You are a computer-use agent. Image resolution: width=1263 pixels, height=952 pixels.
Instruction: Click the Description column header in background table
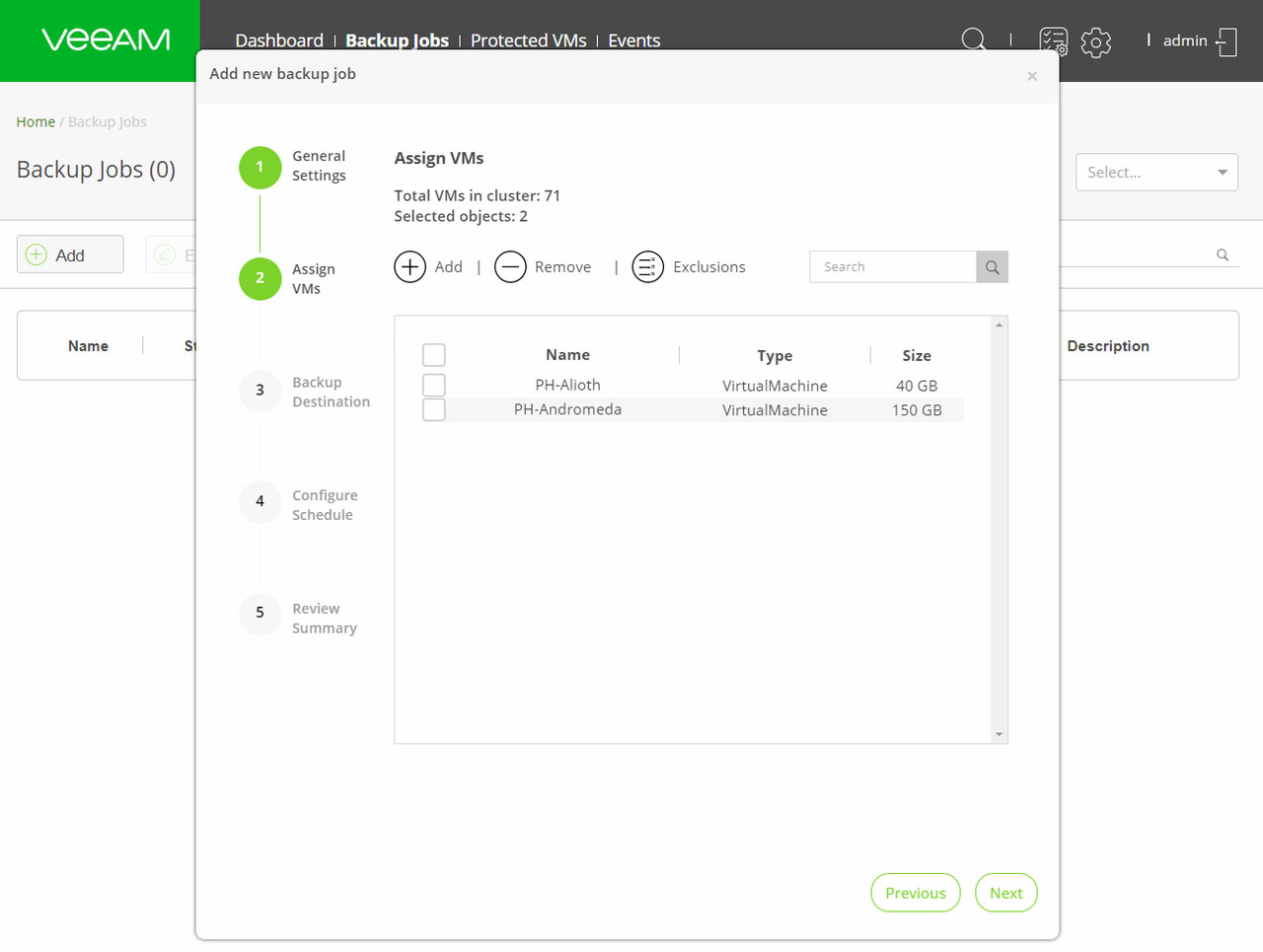click(x=1108, y=346)
